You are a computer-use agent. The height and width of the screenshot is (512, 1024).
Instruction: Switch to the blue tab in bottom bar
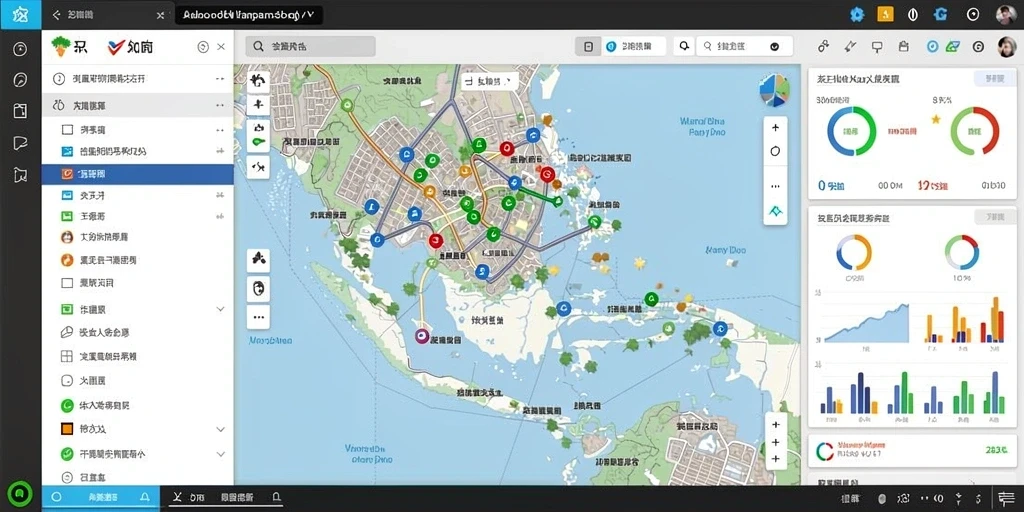point(101,498)
